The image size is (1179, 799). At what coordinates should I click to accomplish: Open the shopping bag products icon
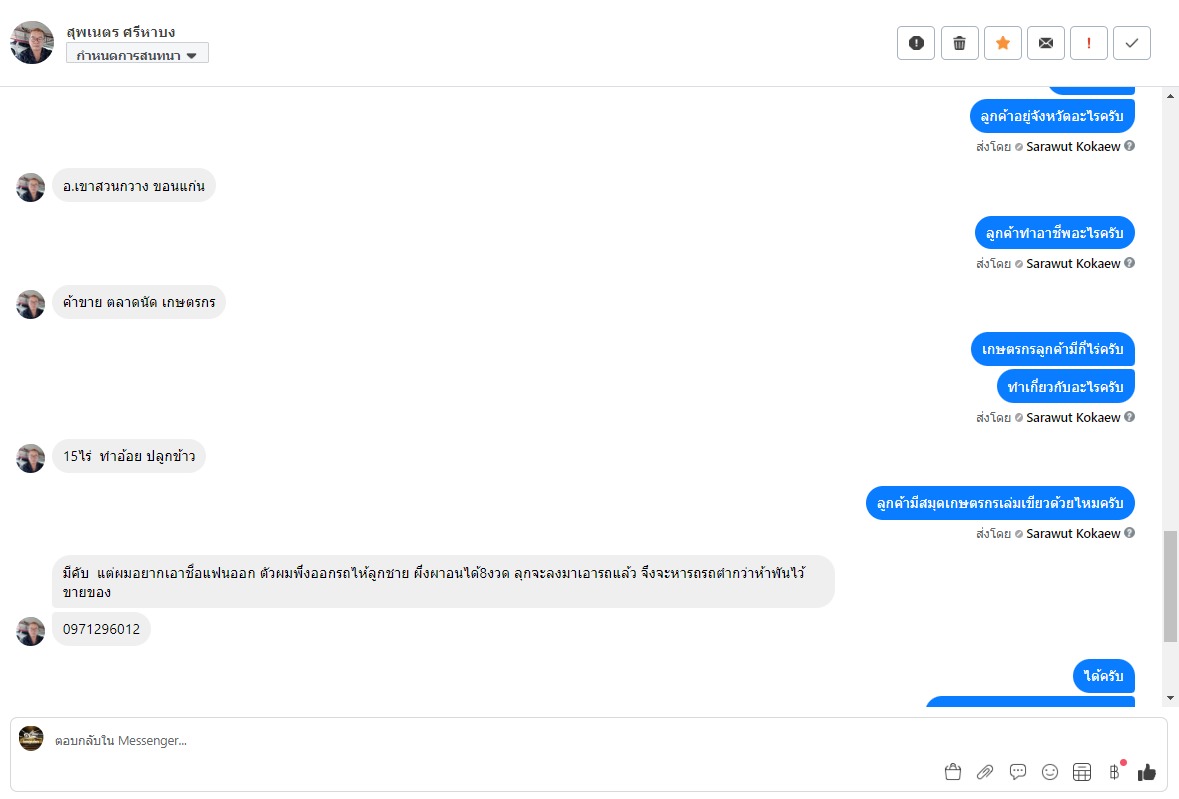pos(952,772)
